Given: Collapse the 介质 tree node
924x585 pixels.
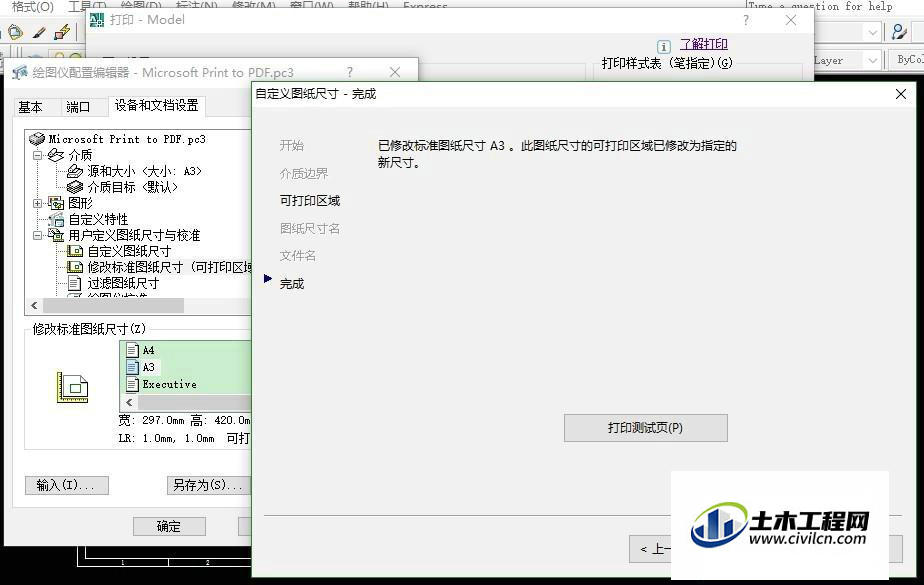Looking at the screenshot, I should pyautogui.click(x=37, y=156).
